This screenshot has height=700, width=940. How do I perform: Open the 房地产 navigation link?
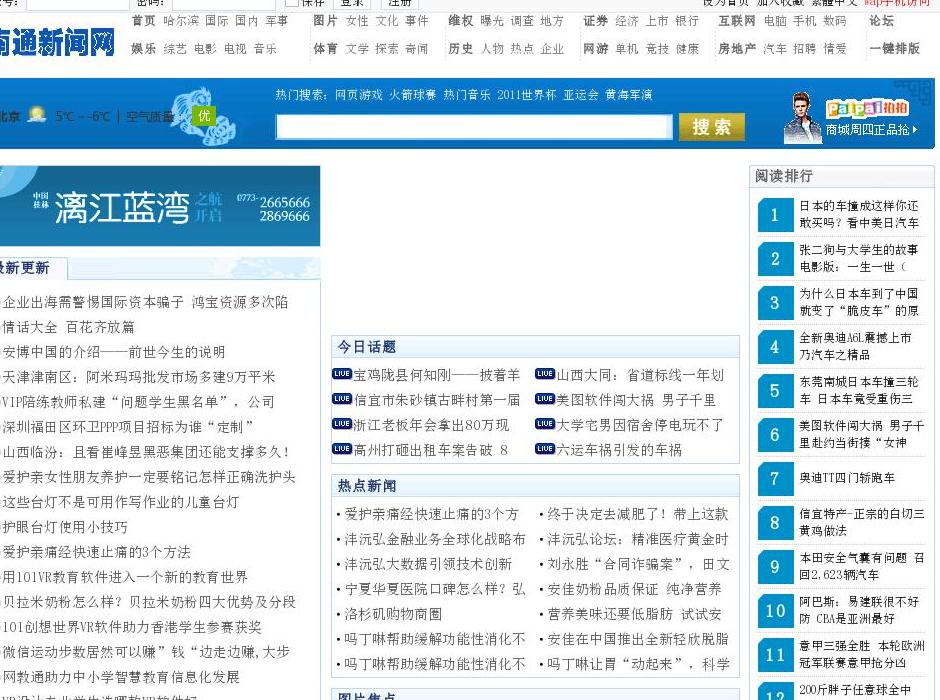tap(737, 49)
